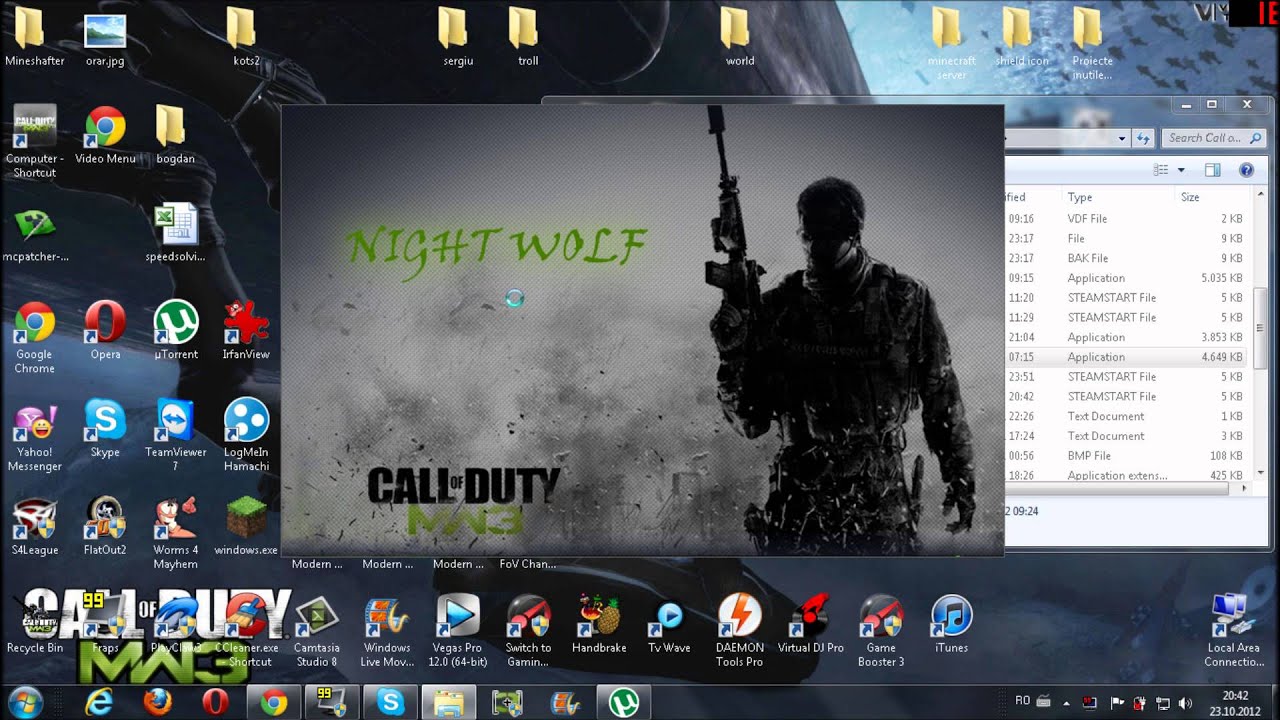Screen dimensions: 1280x720
Task: Open the Recycle Bin
Action: pyautogui.click(x=35, y=624)
